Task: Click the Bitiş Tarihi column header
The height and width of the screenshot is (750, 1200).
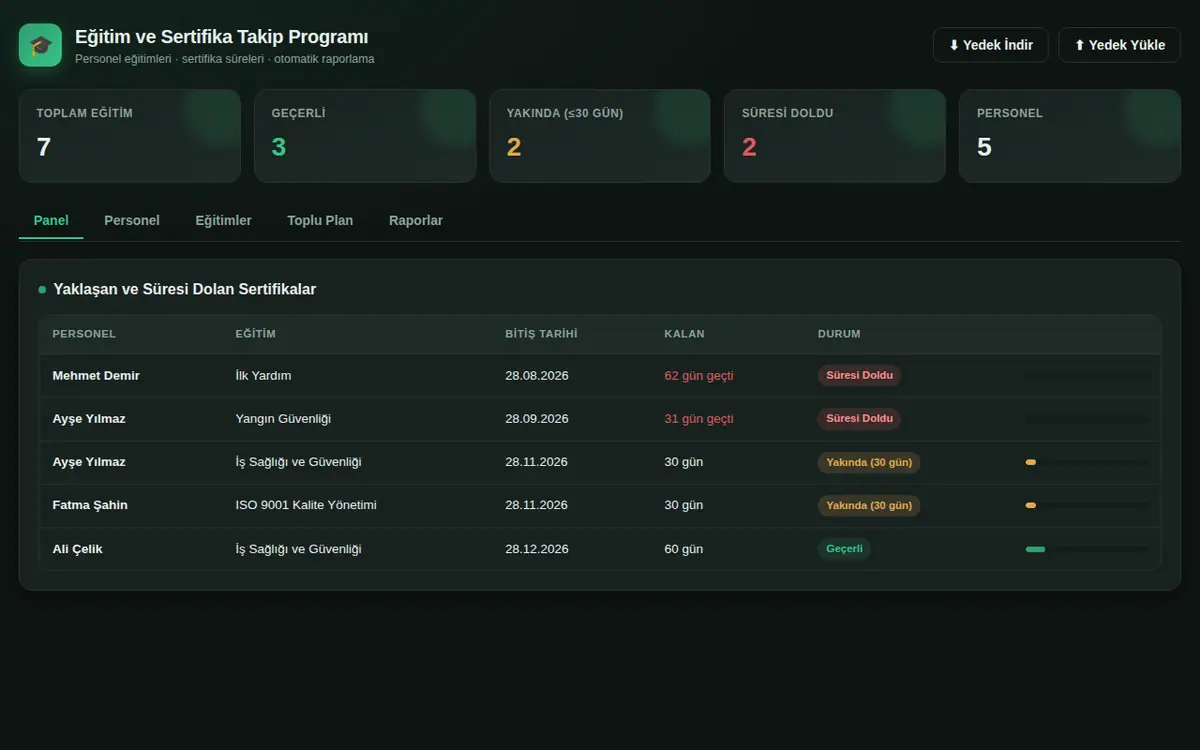Action: [x=541, y=334]
